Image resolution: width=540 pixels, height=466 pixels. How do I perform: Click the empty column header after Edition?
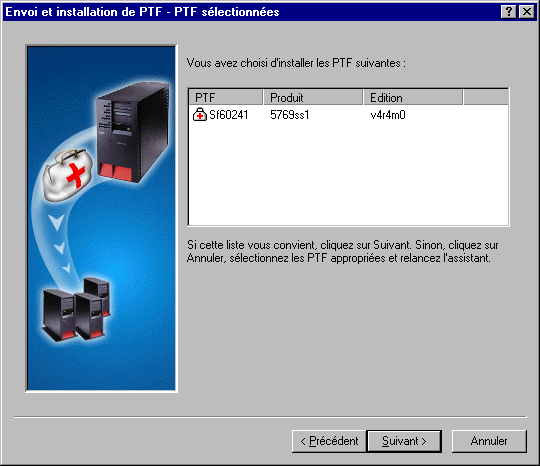pos(486,97)
